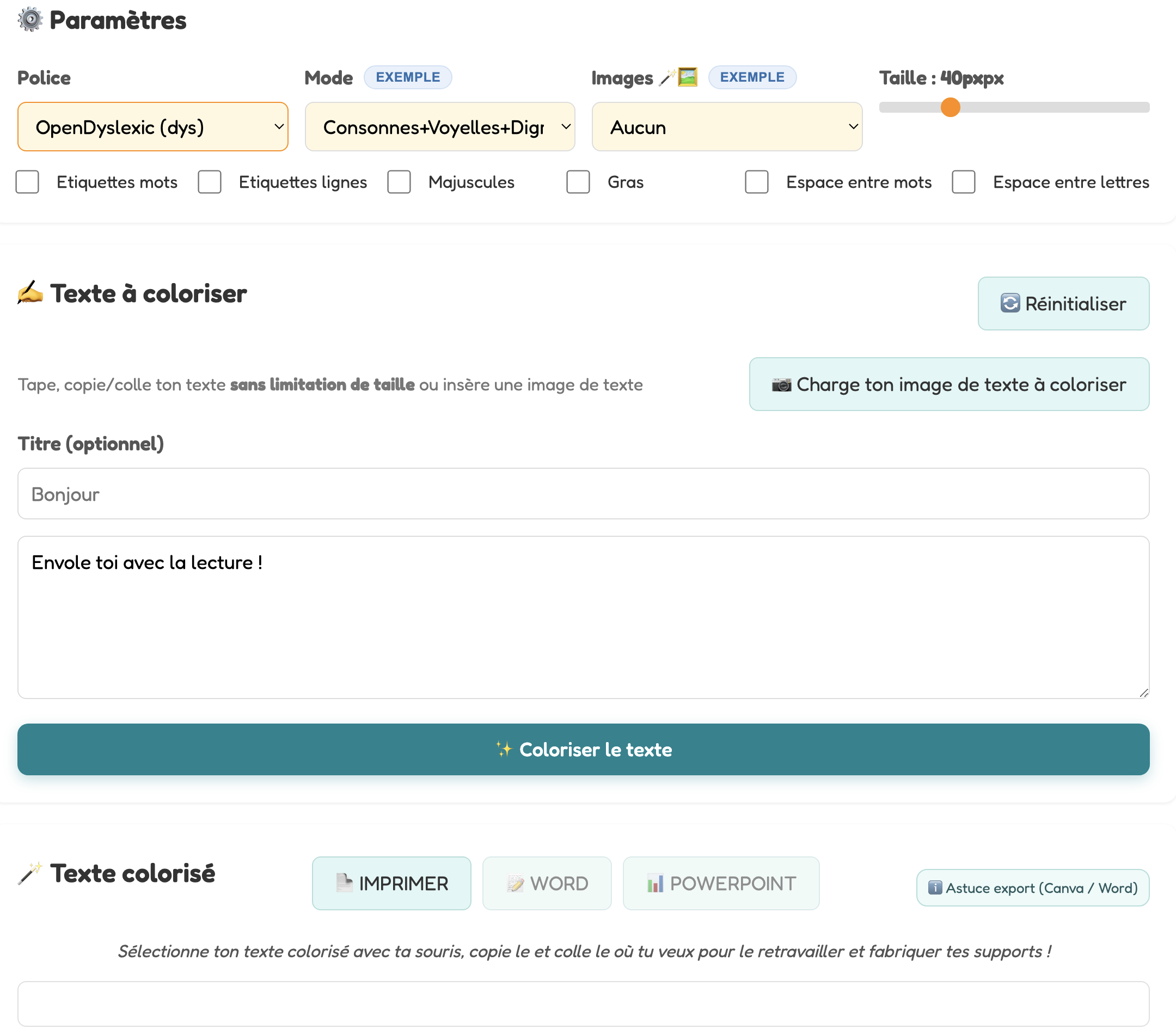Click the orange Taille slider handle
Screen dimensions: 1176x1029
point(951,107)
